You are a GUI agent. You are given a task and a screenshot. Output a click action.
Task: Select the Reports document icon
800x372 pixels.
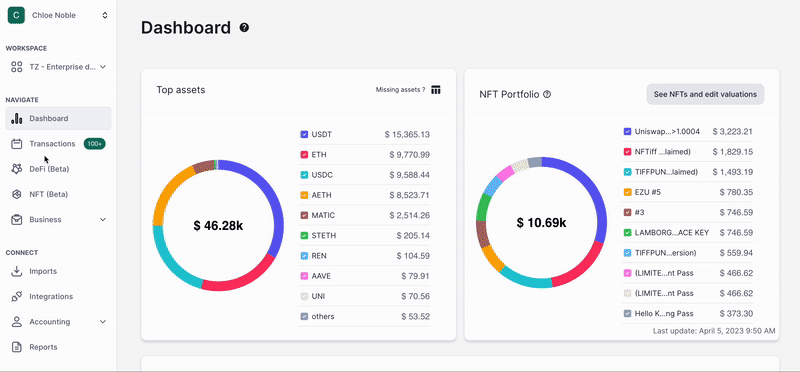click(17, 347)
